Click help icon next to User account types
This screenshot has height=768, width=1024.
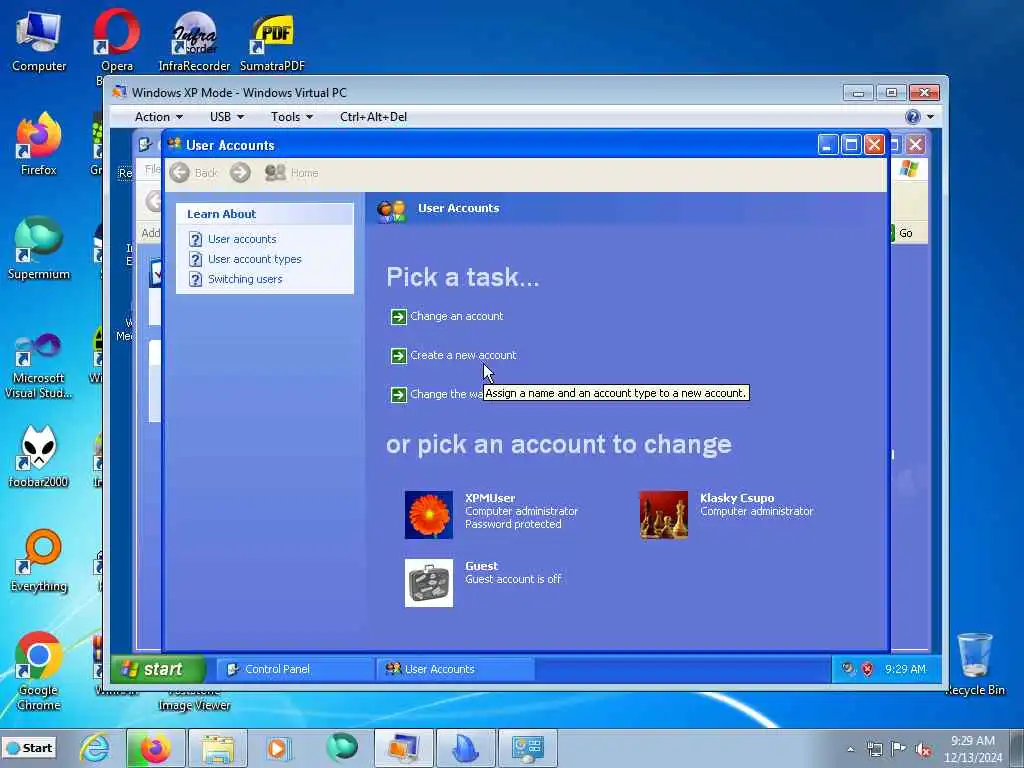pyautogui.click(x=195, y=259)
